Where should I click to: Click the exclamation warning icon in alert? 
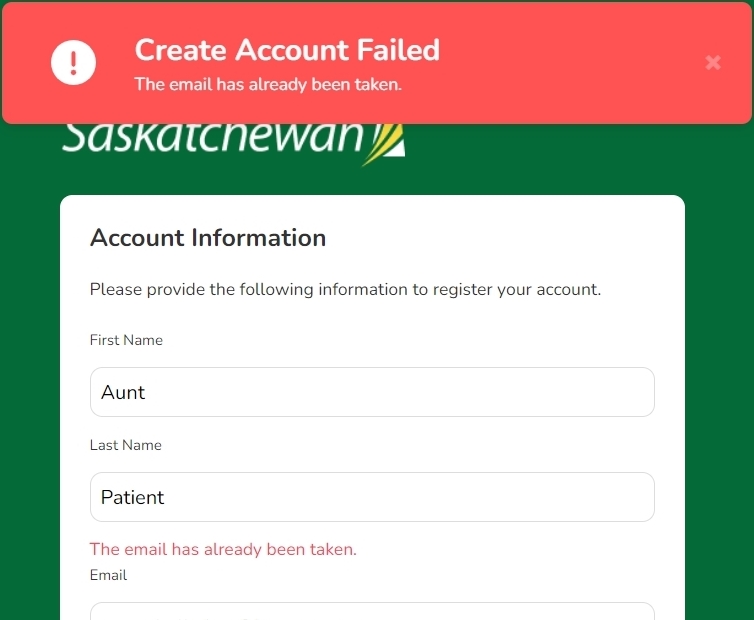(x=73, y=63)
